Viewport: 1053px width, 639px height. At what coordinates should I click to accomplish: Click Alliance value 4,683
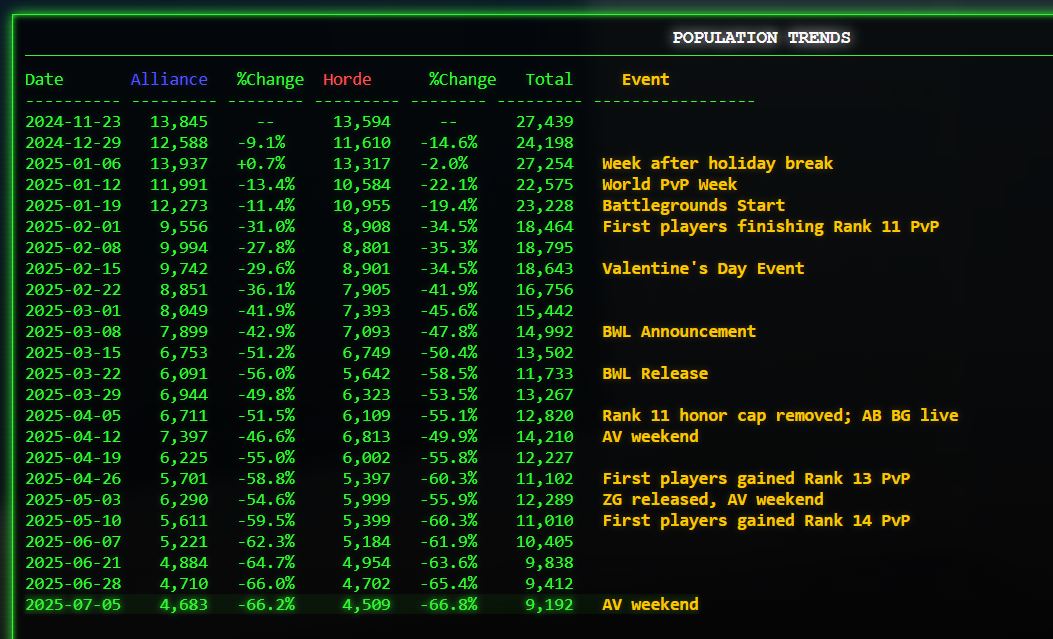[x=184, y=605]
